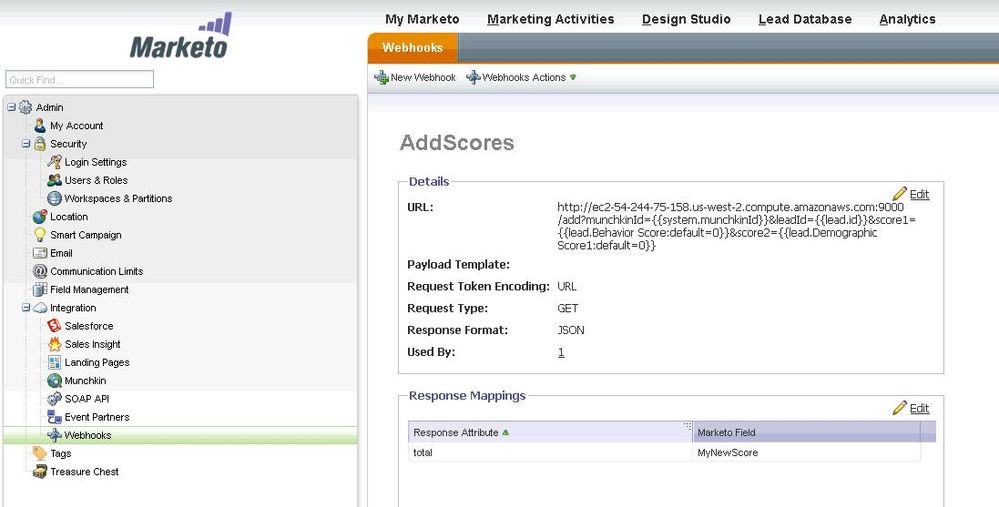Click the SOAP API gear icon
This screenshot has height=507, width=999.
tap(55, 399)
